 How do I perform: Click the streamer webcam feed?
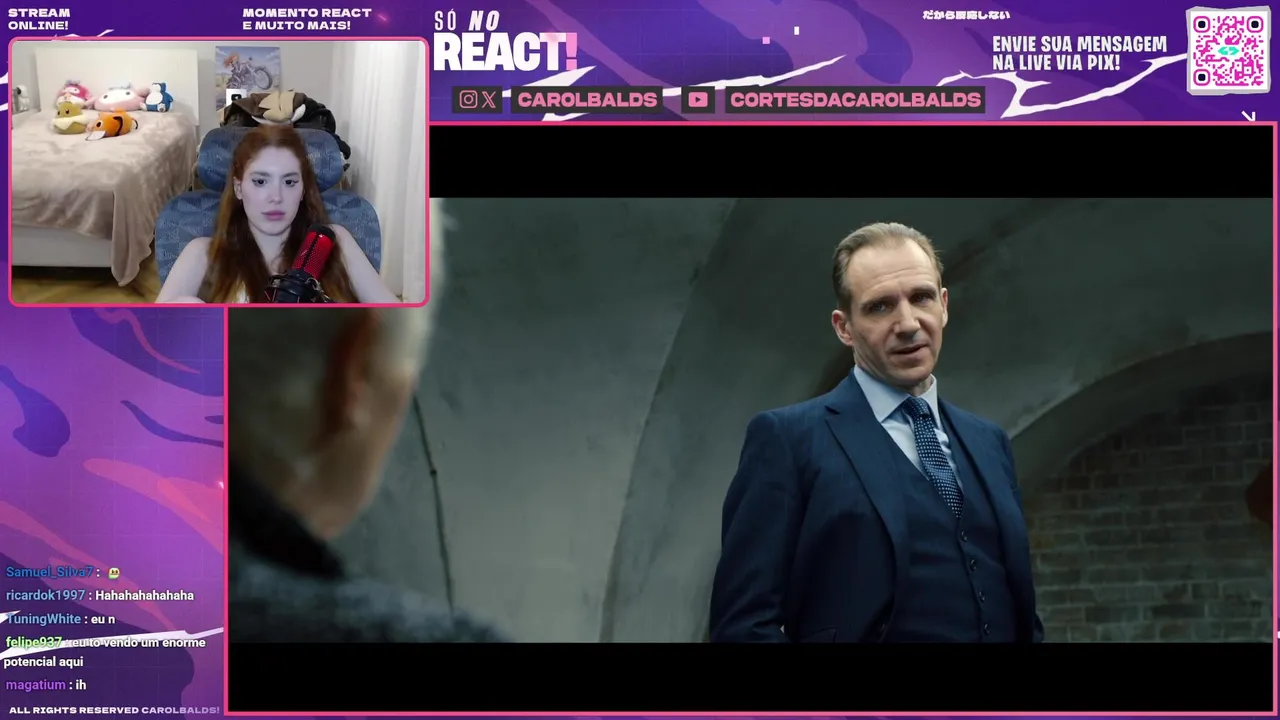click(218, 172)
